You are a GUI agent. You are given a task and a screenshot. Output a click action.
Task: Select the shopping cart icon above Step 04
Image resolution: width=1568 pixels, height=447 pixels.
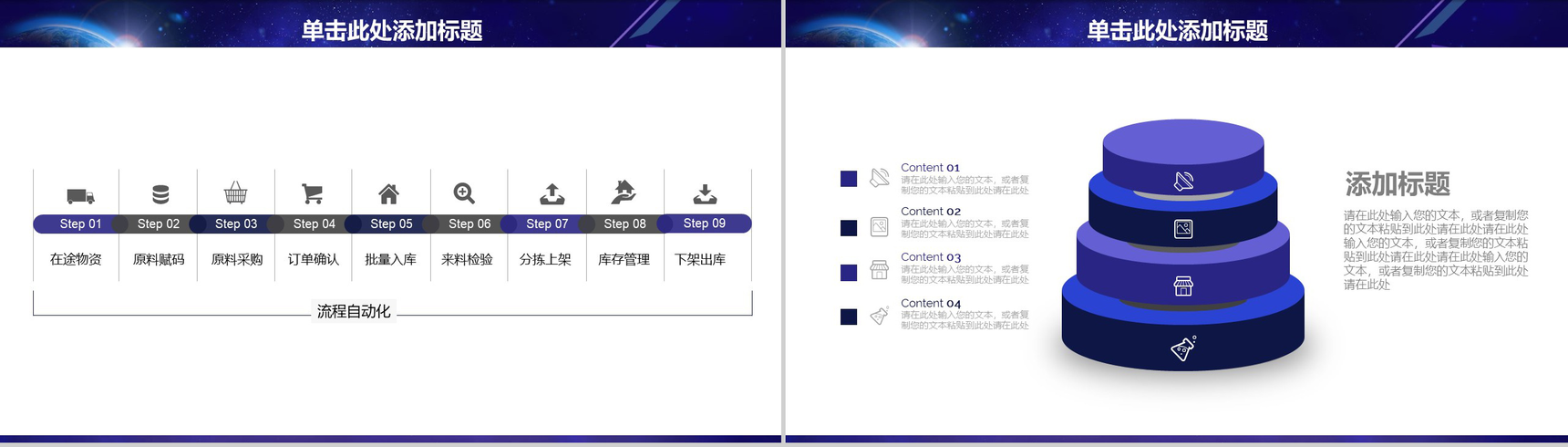point(313,193)
